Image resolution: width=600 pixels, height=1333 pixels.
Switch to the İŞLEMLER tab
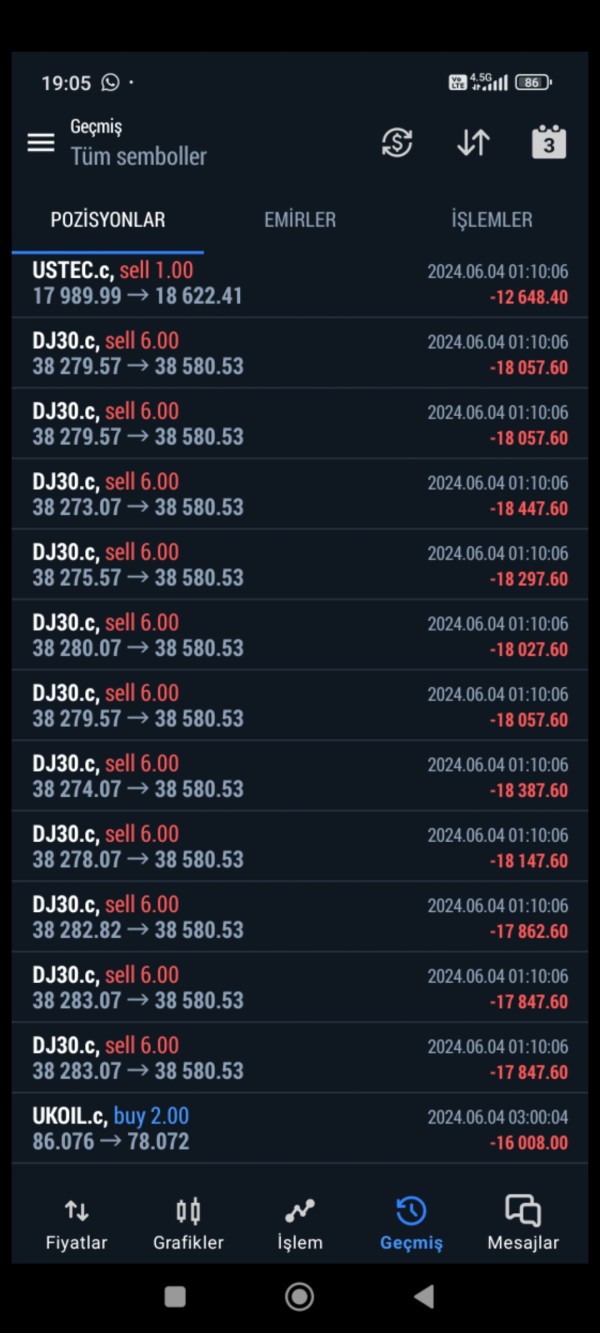[x=492, y=220]
